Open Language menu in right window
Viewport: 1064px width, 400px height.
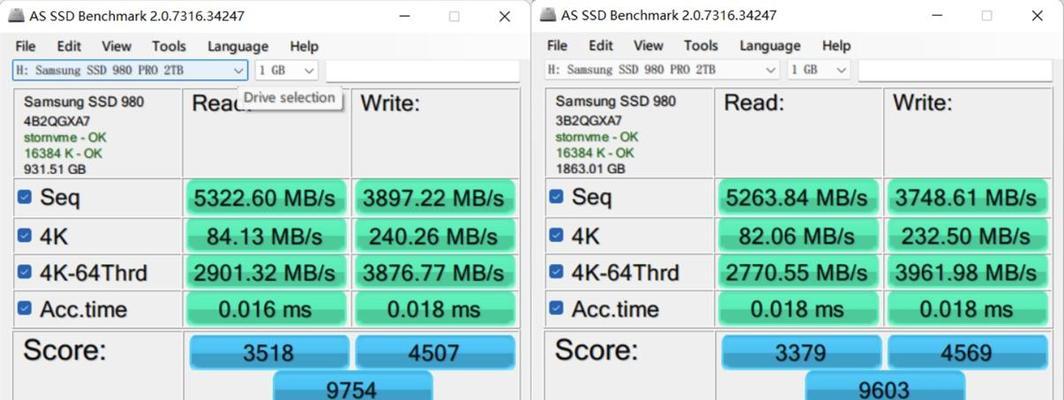pos(770,46)
